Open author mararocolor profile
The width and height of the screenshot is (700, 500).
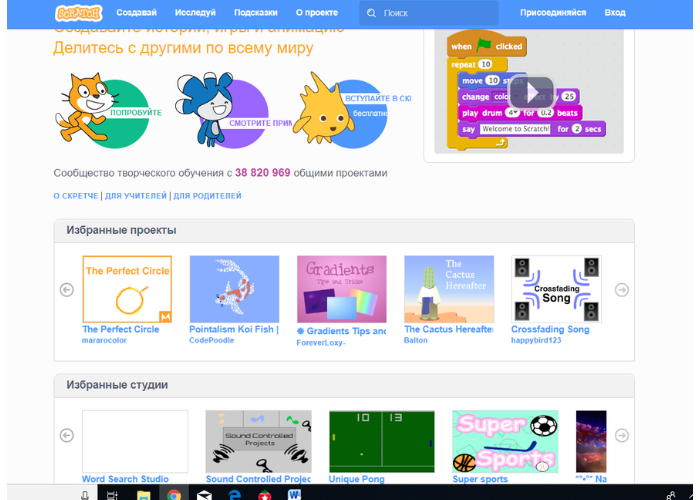[104, 340]
